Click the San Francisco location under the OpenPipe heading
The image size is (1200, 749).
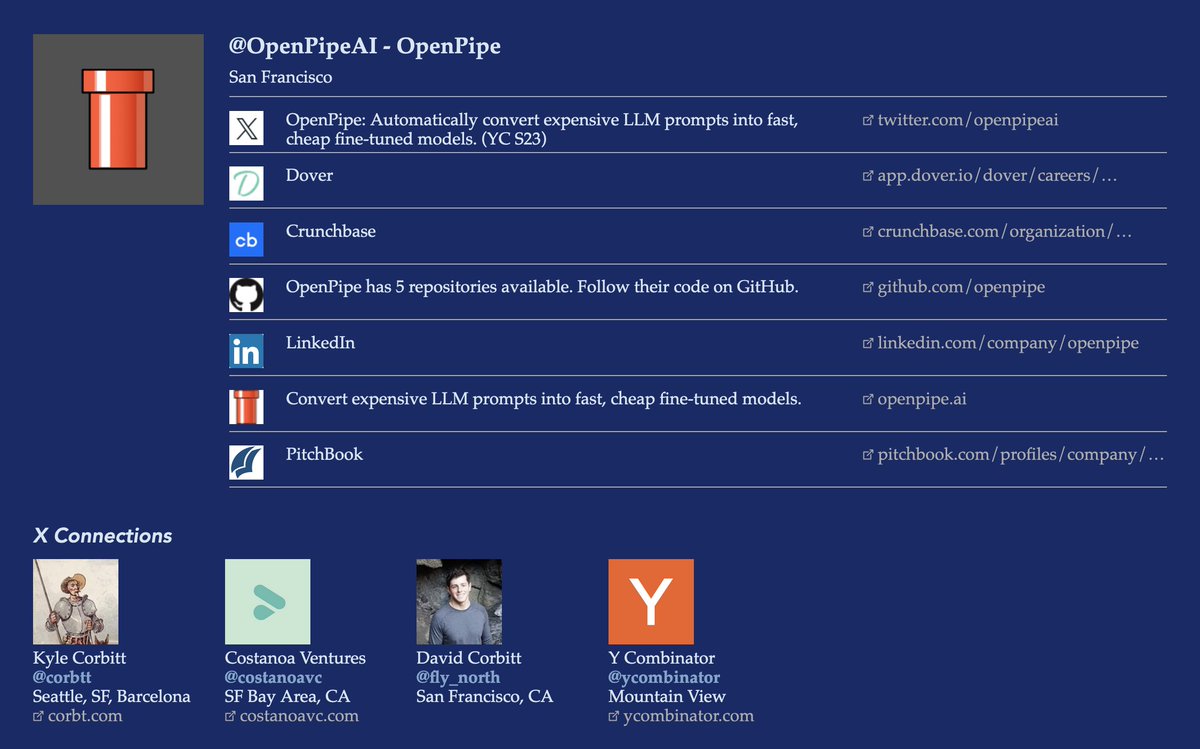[281, 77]
